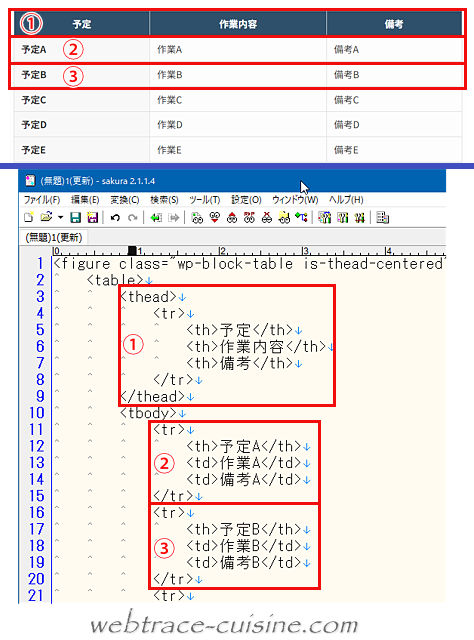This screenshot has height=640, width=474.
Task: Click the green Save floppy icon
Action: 75,218
